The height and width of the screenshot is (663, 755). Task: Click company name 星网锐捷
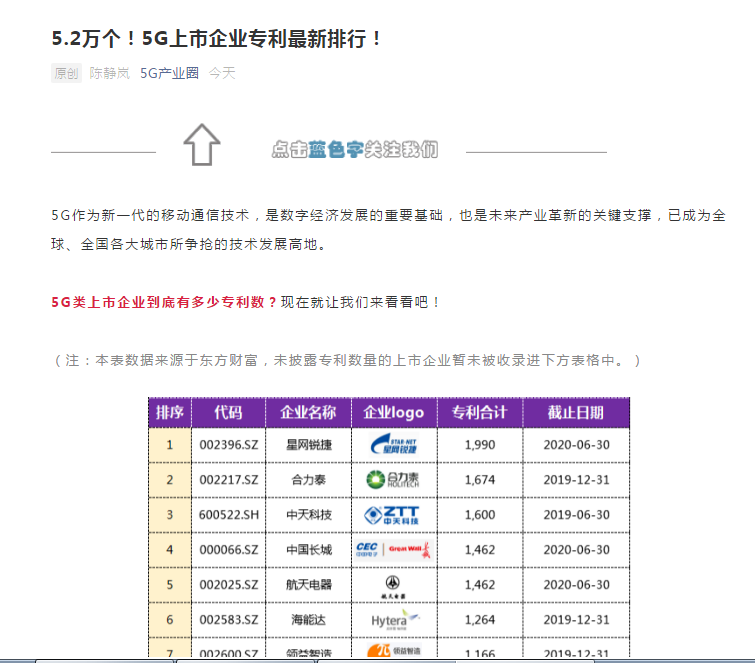point(309,445)
